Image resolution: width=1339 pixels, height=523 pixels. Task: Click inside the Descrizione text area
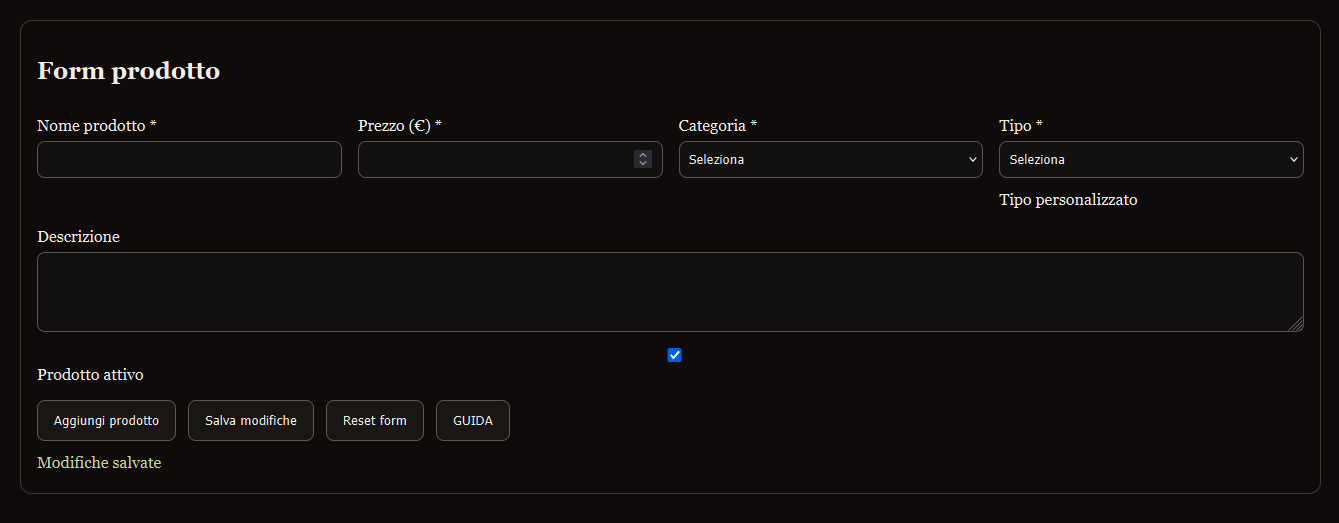pyautogui.click(x=670, y=292)
